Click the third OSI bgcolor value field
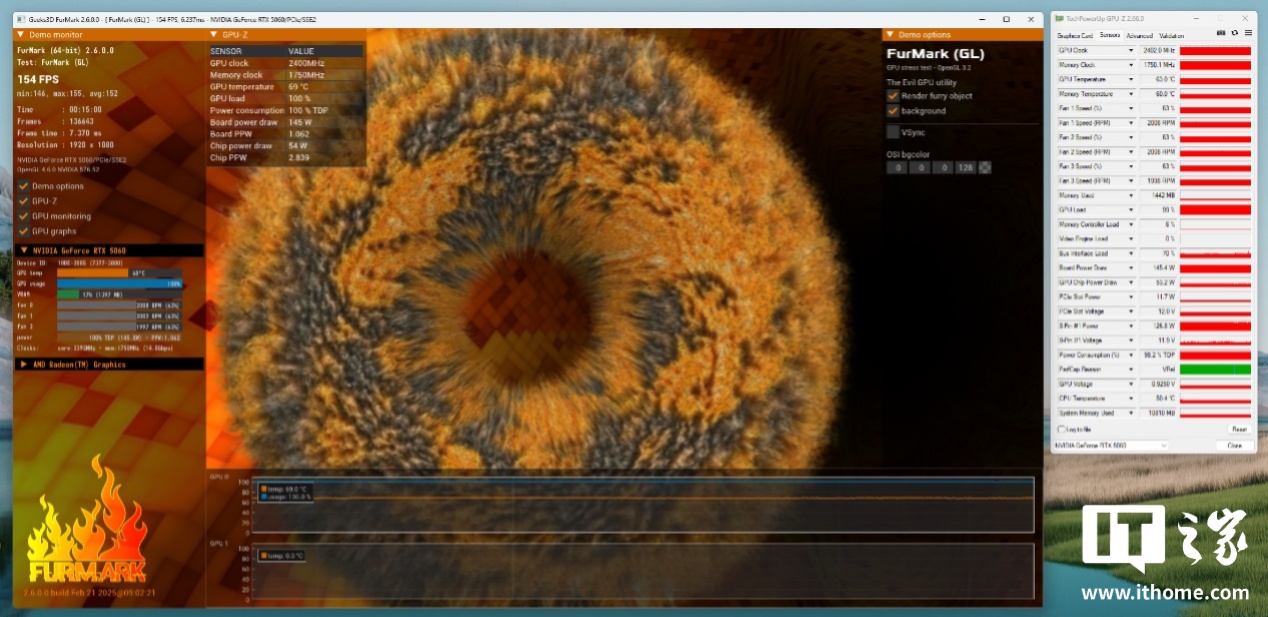The image size is (1268, 617). [942, 167]
